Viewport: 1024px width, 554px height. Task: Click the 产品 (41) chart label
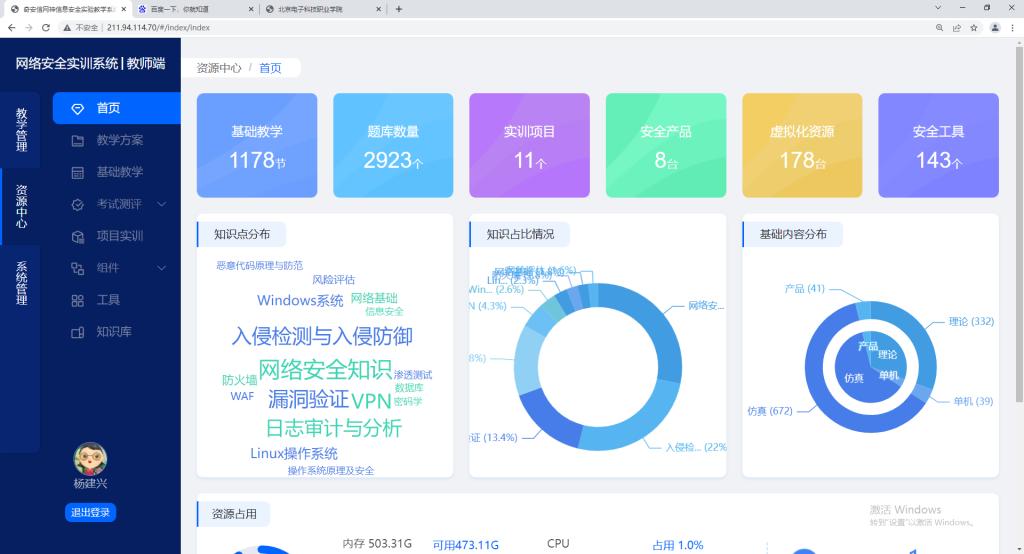click(x=805, y=288)
